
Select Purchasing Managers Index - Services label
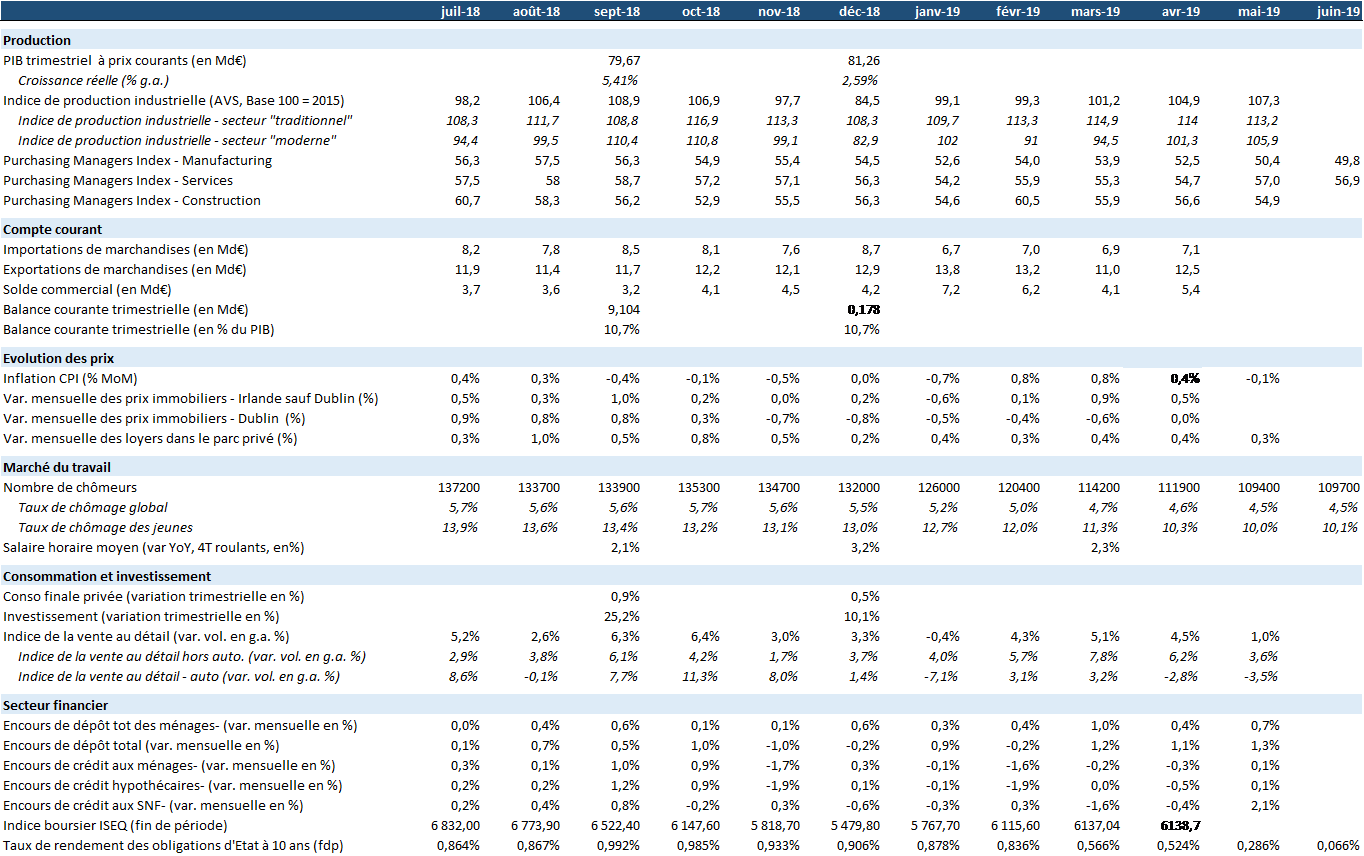point(118,181)
